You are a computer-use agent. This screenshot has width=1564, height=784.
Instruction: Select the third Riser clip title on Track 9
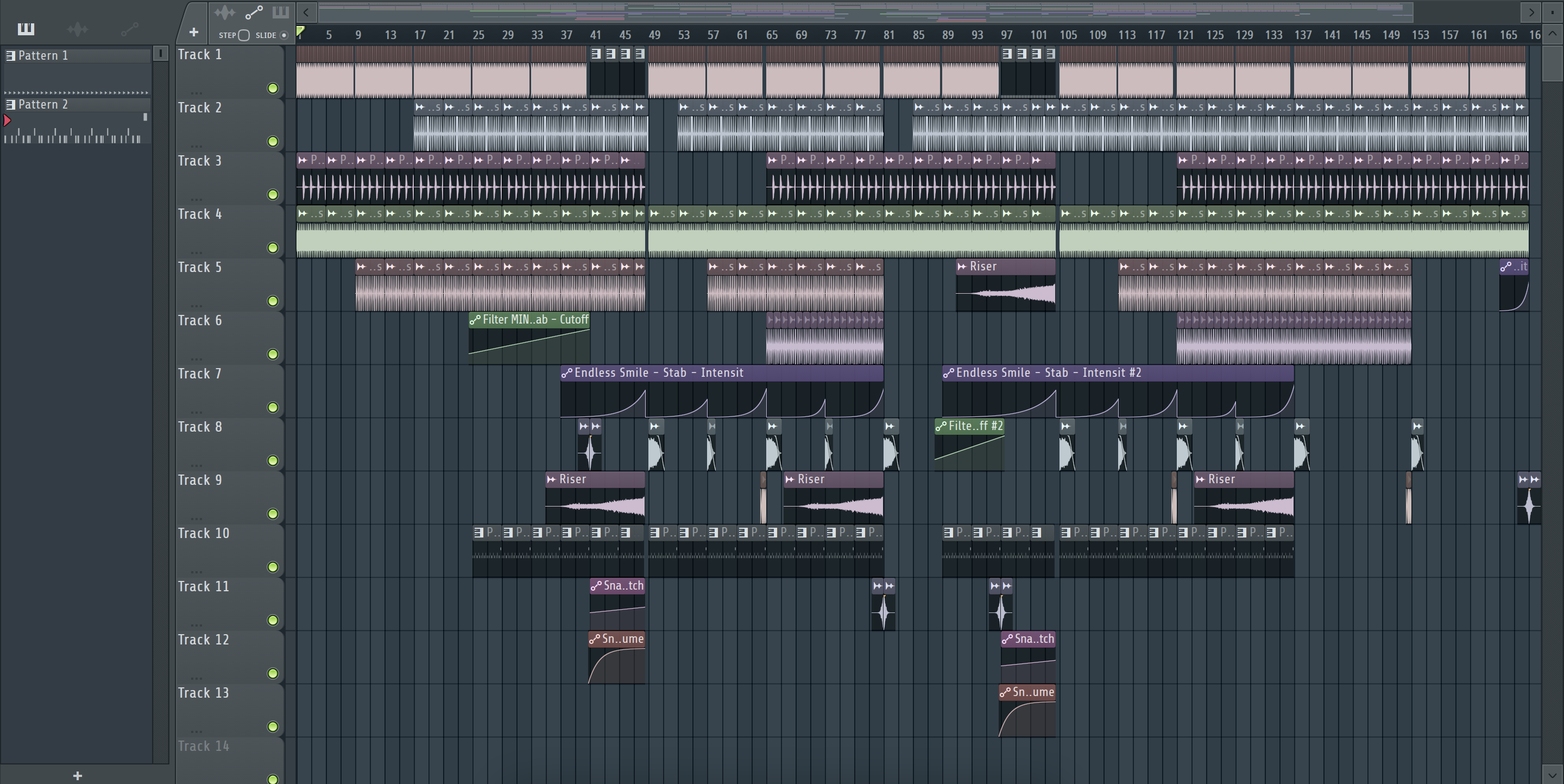(1221, 479)
